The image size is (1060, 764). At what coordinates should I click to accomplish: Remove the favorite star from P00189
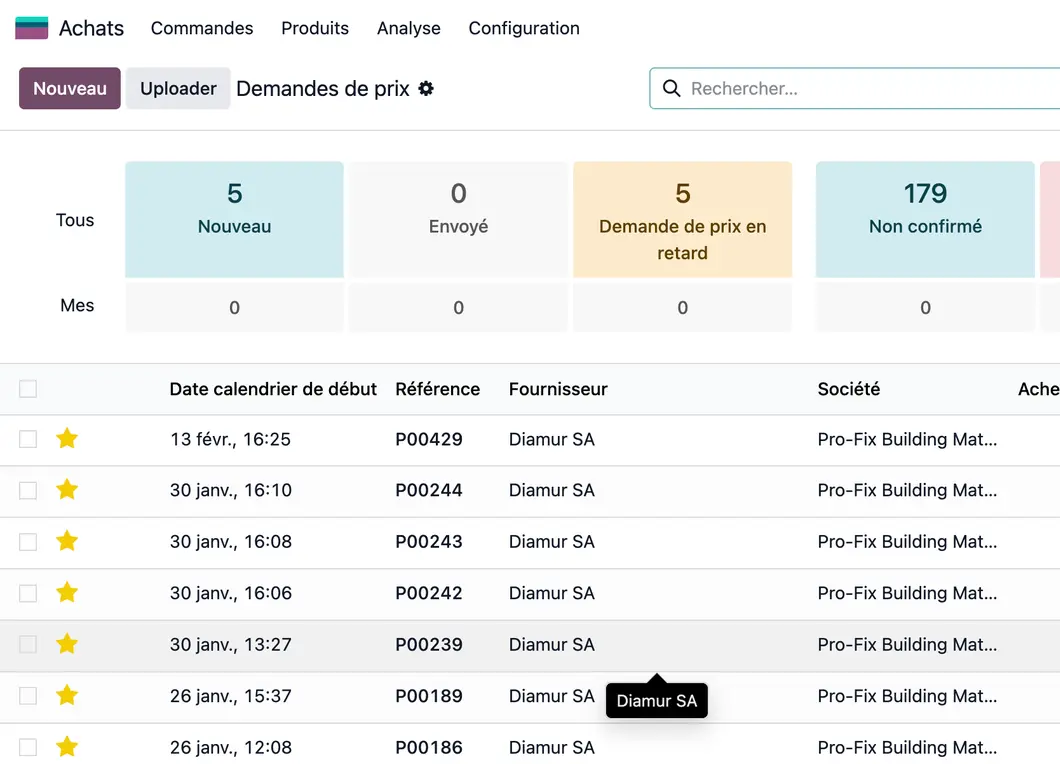pos(67,696)
